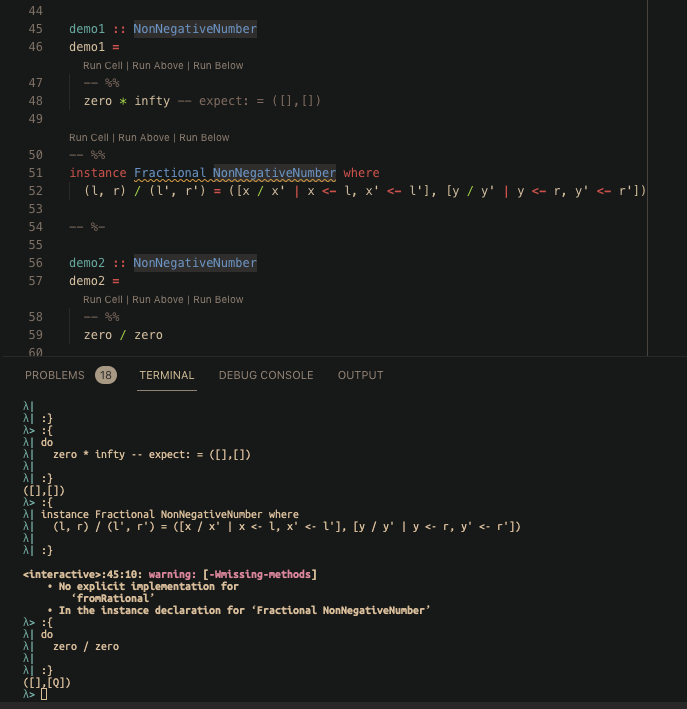Click 'zero / zero' echo line in terminal
Screen dimensions: 687x709
86,647
